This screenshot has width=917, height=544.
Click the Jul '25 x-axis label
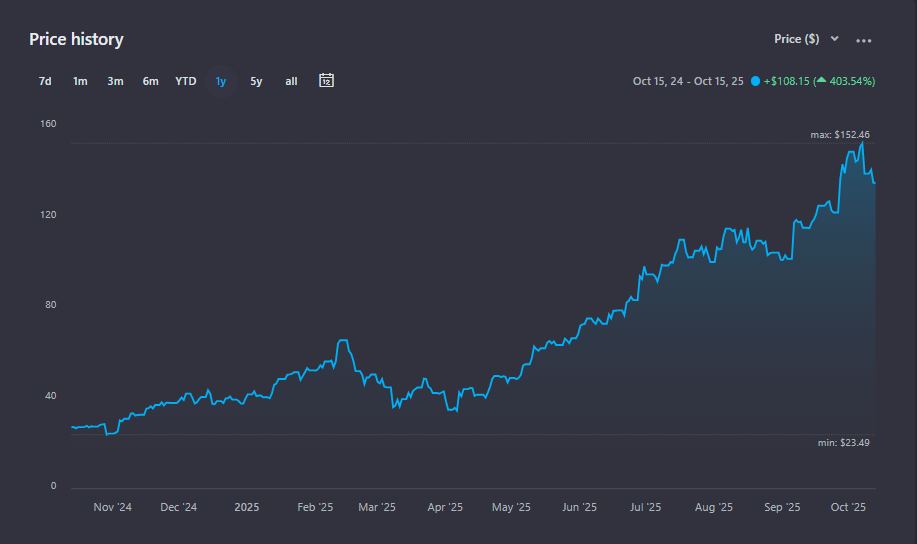click(645, 507)
